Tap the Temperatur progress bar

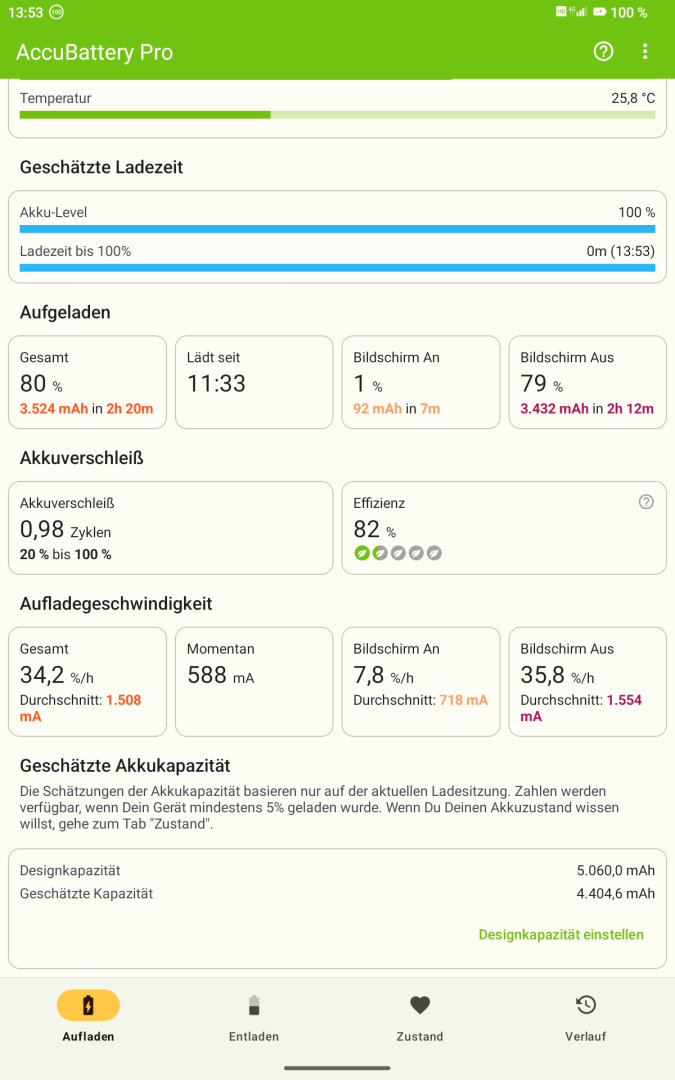point(338,115)
